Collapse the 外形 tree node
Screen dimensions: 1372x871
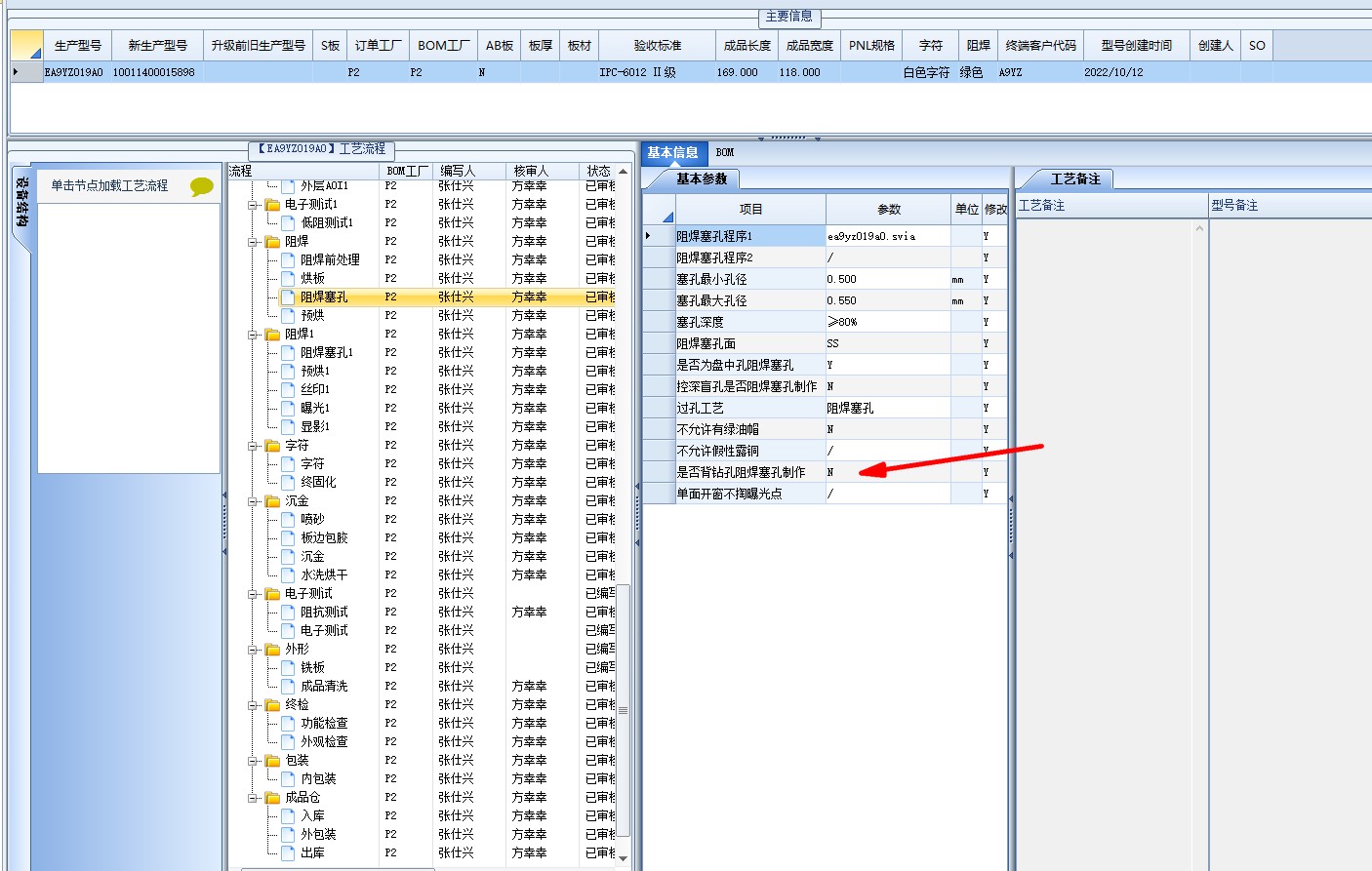[253, 650]
